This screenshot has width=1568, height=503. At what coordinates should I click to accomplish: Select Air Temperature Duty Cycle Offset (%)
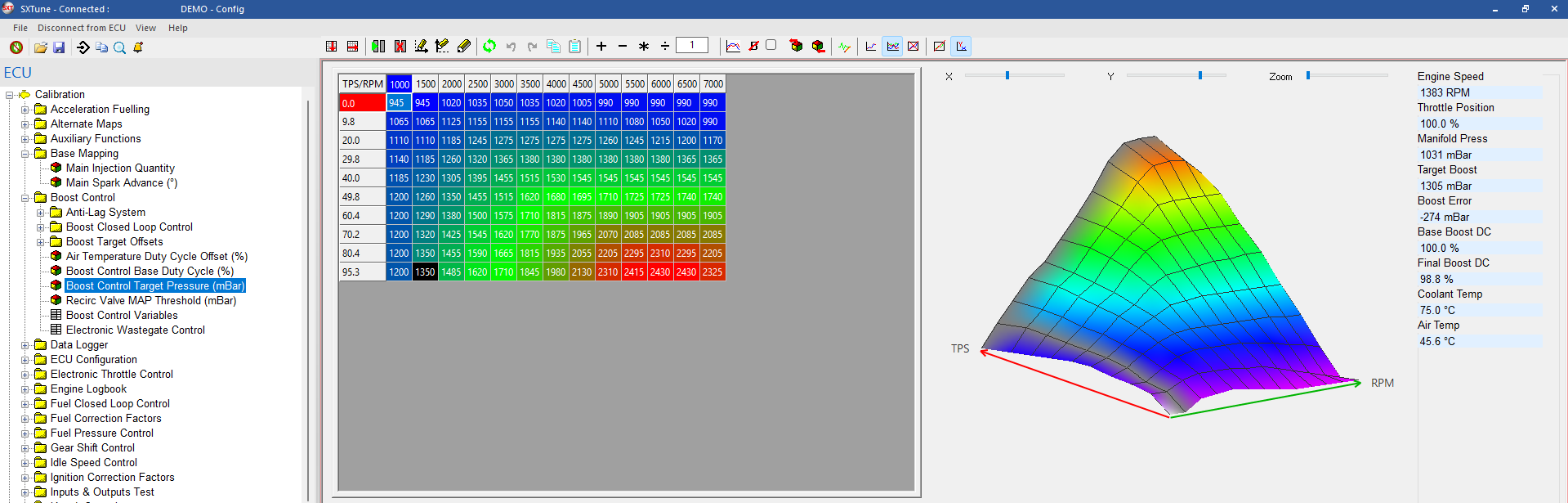click(x=157, y=257)
